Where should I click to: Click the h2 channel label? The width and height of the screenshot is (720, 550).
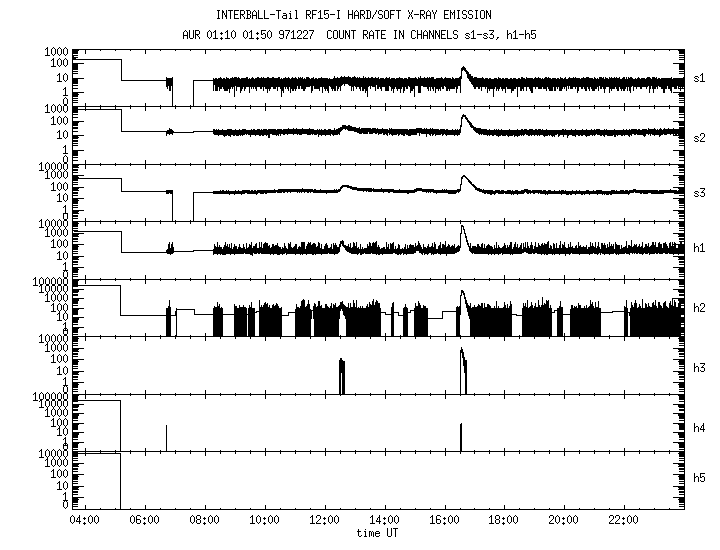click(x=699, y=308)
